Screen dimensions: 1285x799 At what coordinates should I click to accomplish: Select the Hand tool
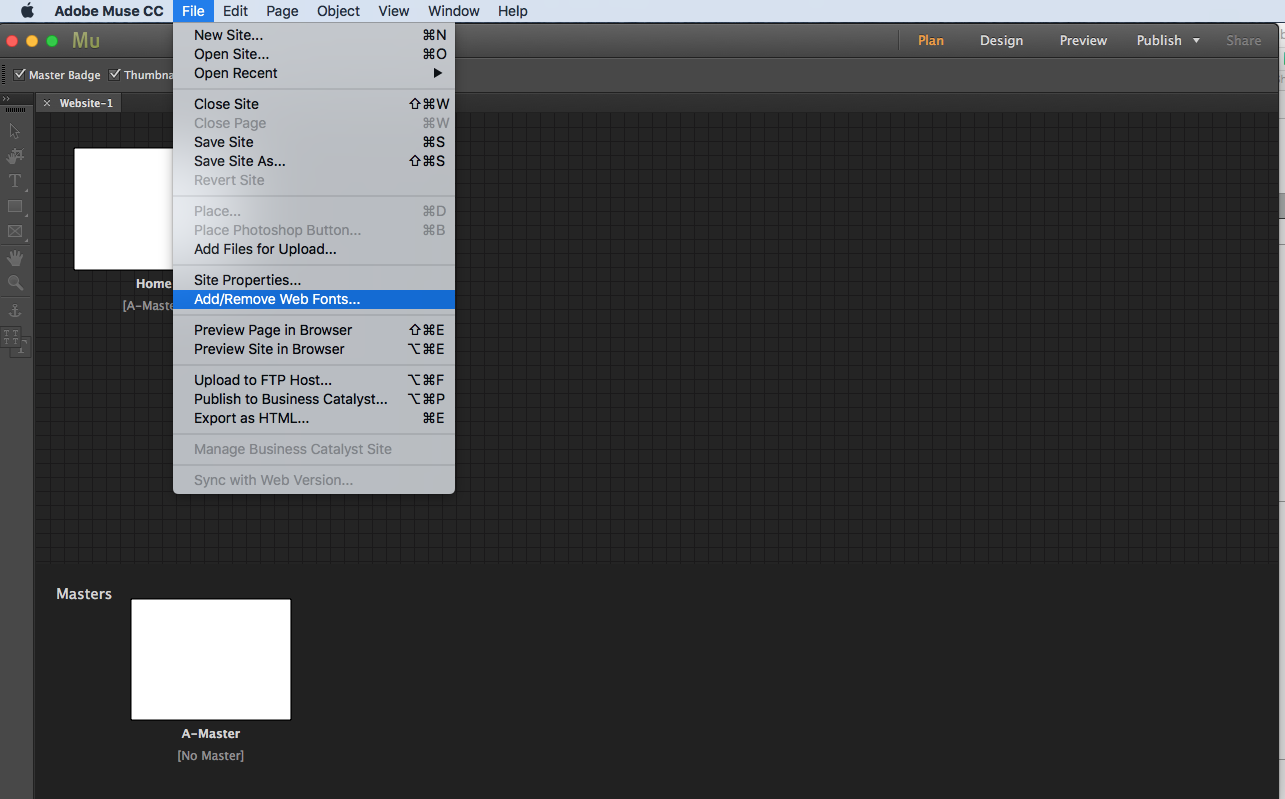(x=15, y=258)
